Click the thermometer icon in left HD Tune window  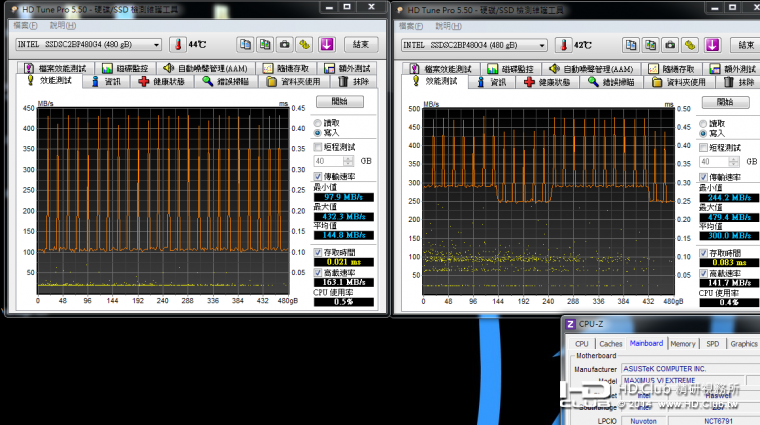178,45
